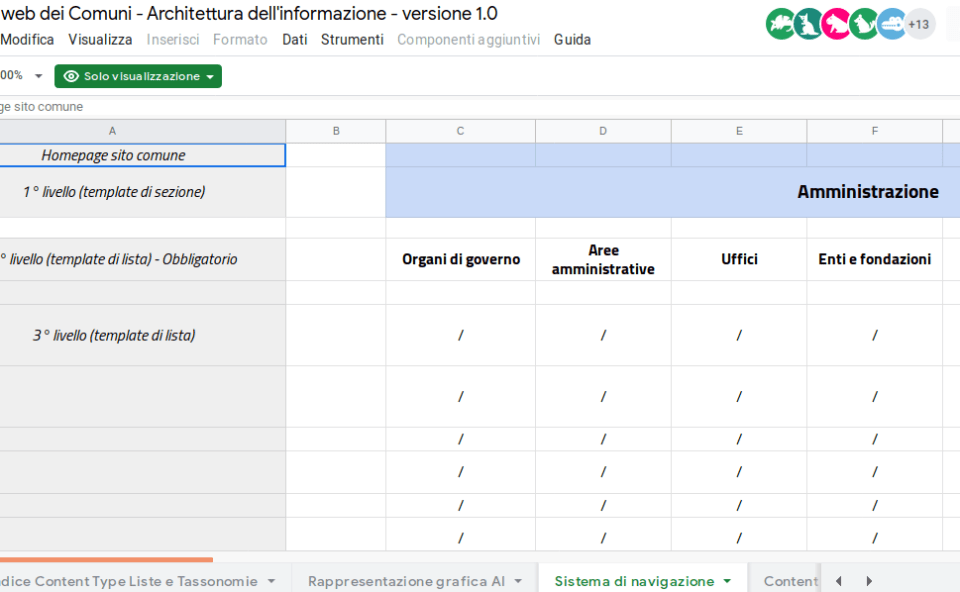Click the first green anonymous viewer avatar
The height and width of the screenshot is (592, 960).
tap(780, 24)
